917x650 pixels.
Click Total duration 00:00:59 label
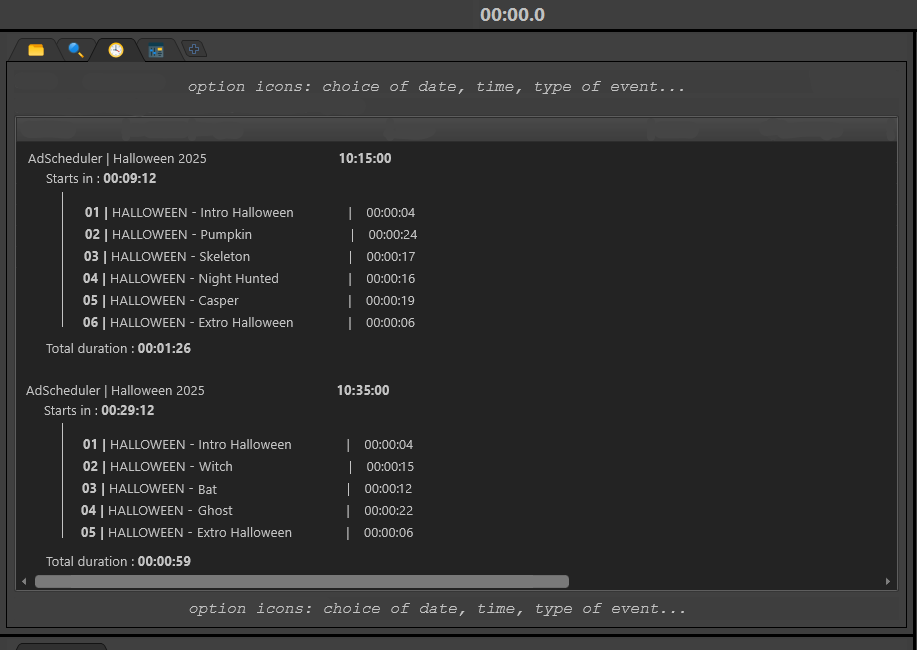[118, 561]
